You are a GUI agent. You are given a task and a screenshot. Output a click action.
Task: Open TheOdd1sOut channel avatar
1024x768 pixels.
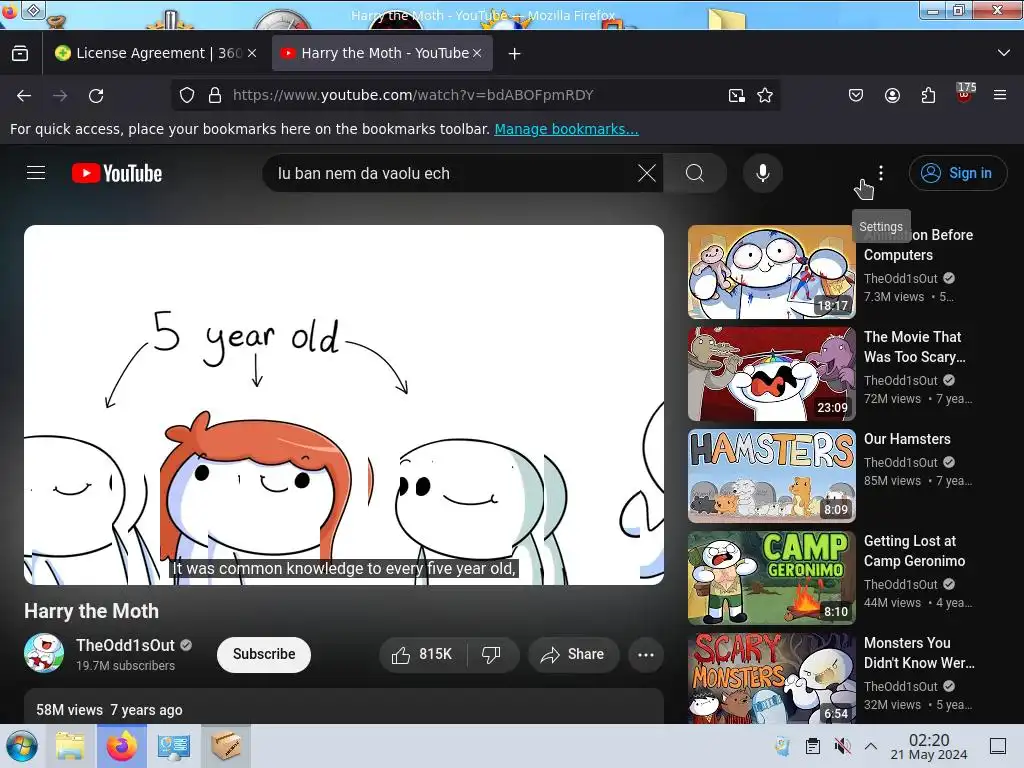point(44,653)
